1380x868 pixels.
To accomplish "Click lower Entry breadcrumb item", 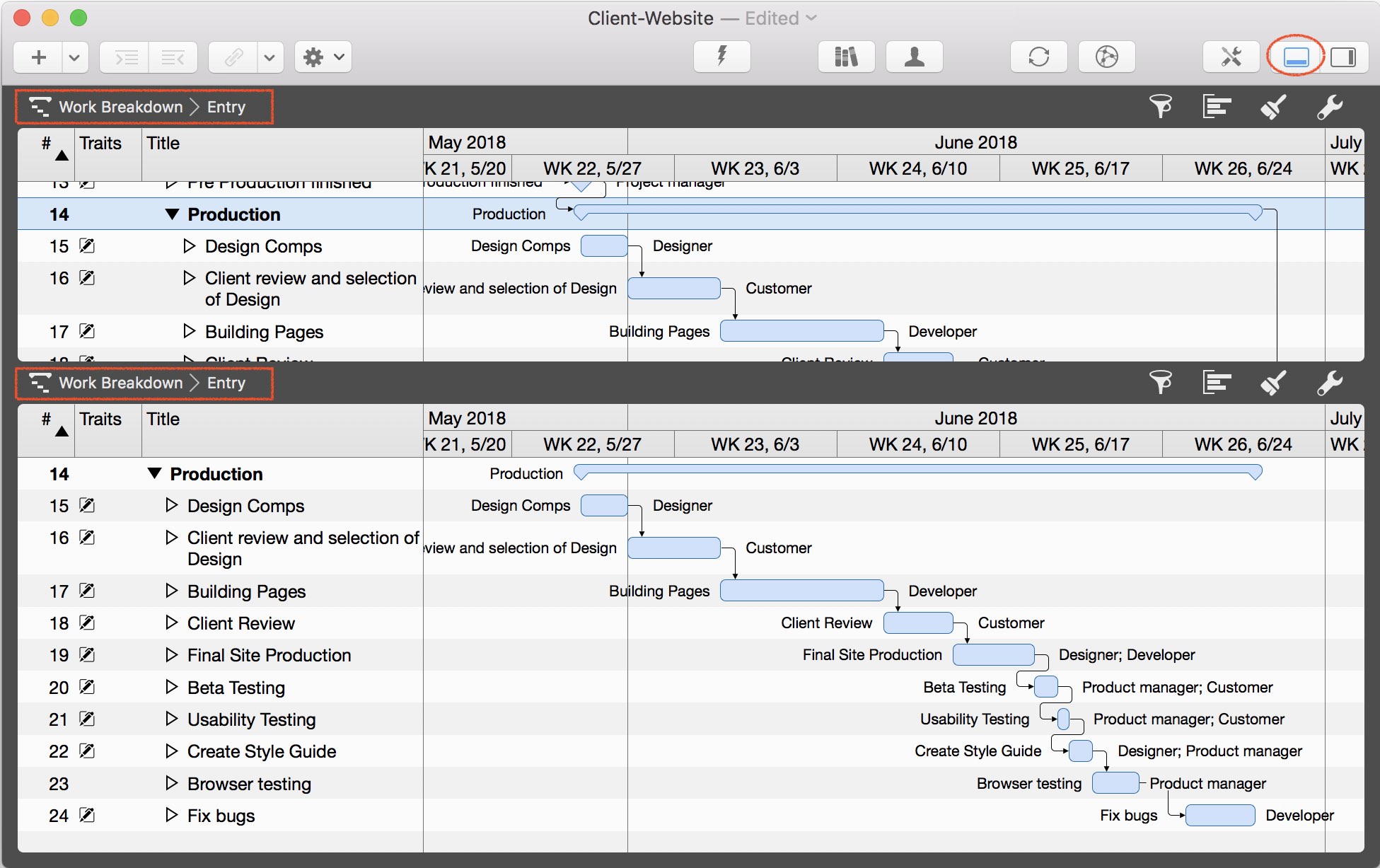I will [226, 383].
